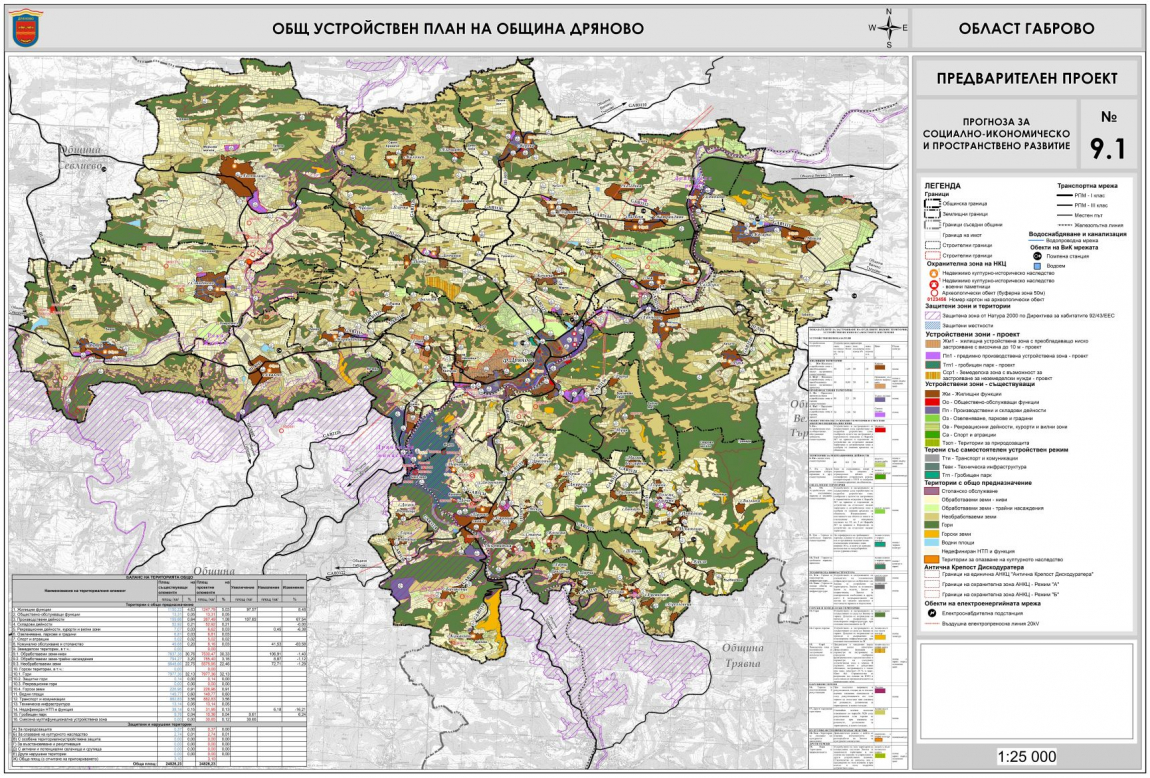Click the Охранителна зона на НКЦ heading
Viewport: 1150px width, 778px height.
(967, 264)
